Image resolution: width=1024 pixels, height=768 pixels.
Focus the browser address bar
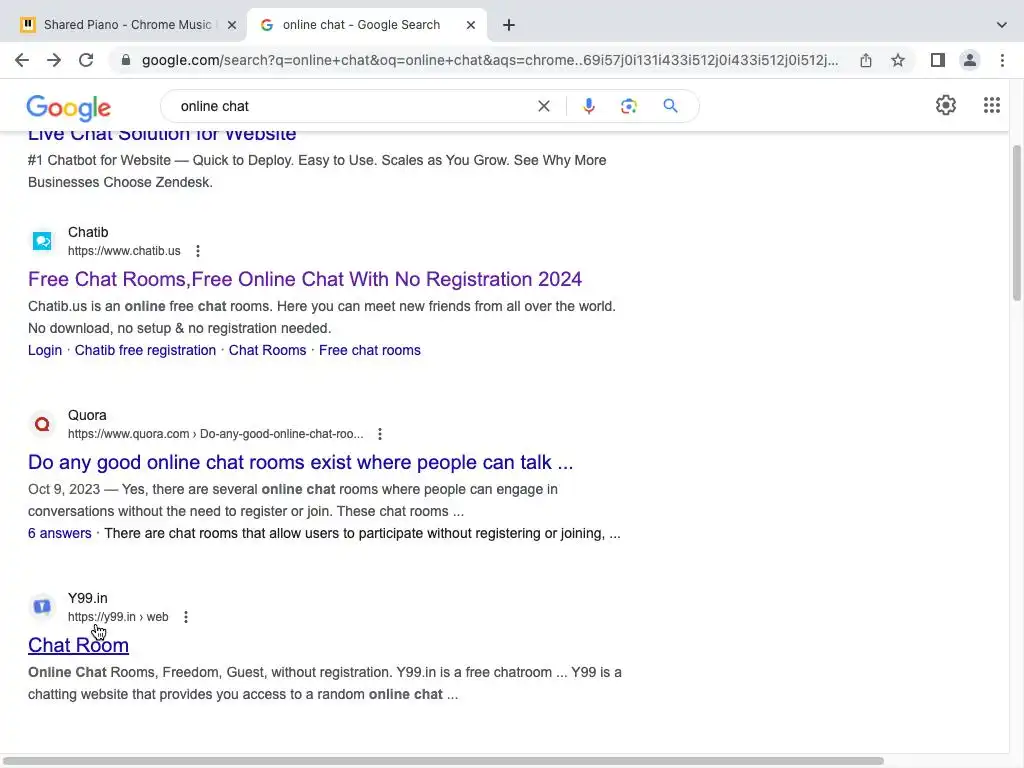coord(490,60)
